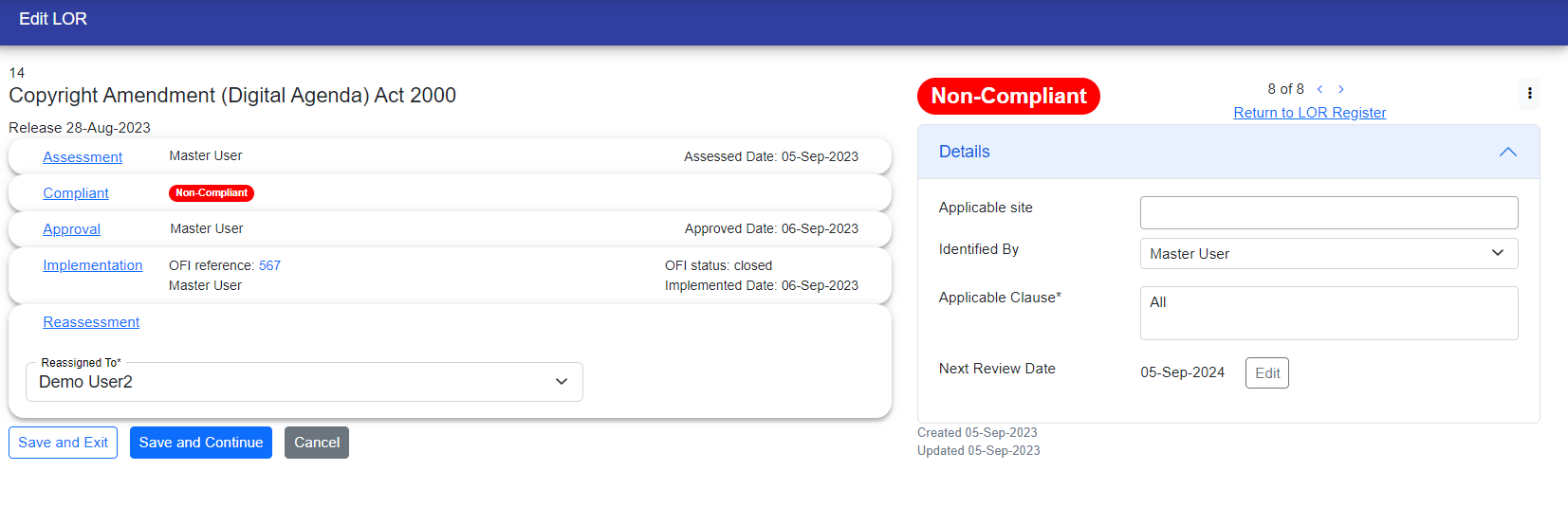This screenshot has width=1568, height=507.
Task: Open the three-dot more options menu
Action: click(1529, 93)
